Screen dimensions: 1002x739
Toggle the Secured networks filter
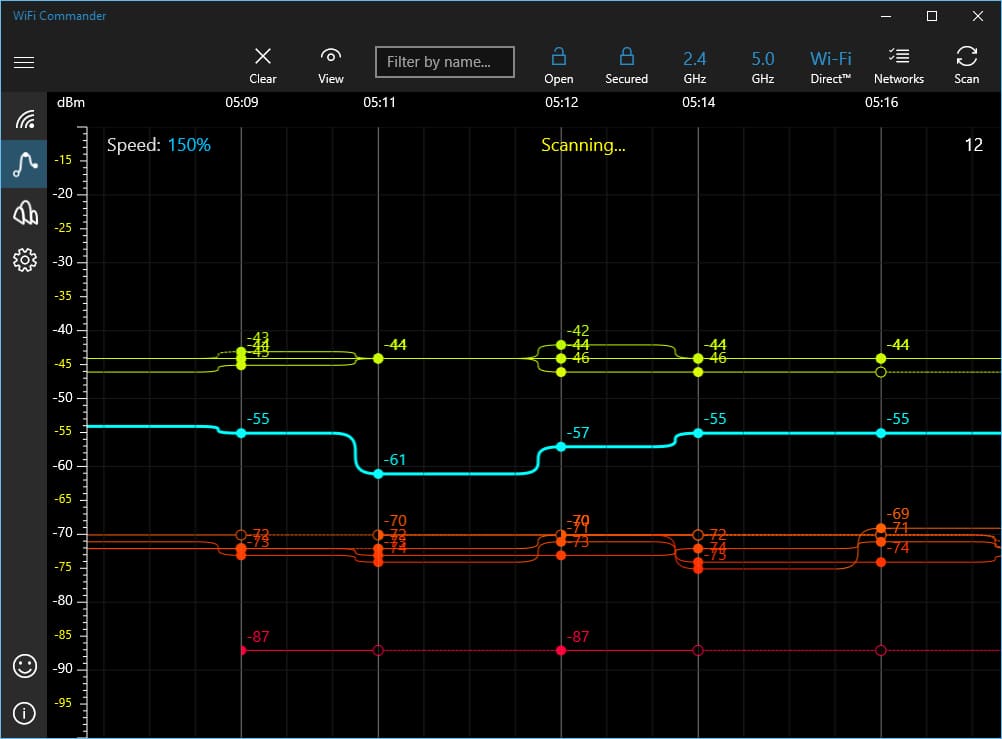(x=627, y=64)
